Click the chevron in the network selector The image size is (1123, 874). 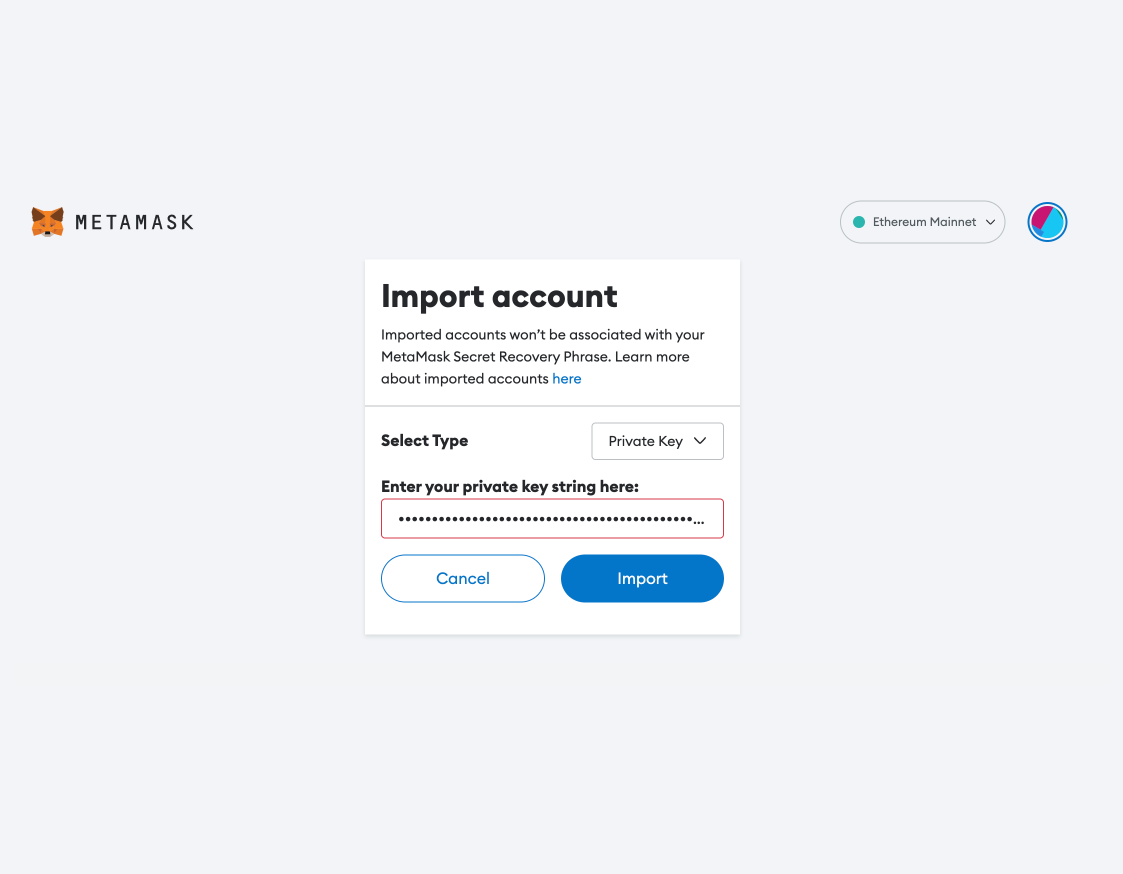coord(990,222)
